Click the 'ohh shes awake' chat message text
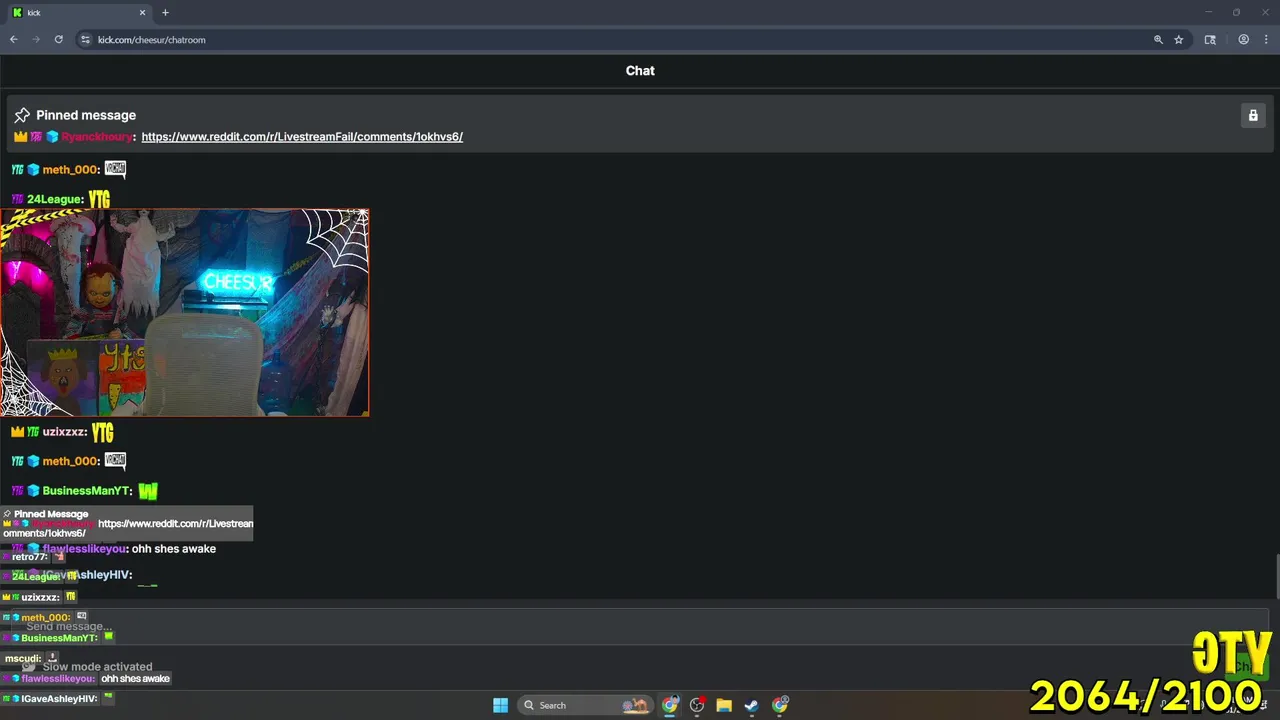This screenshot has height=720, width=1280. pos(174,549)
